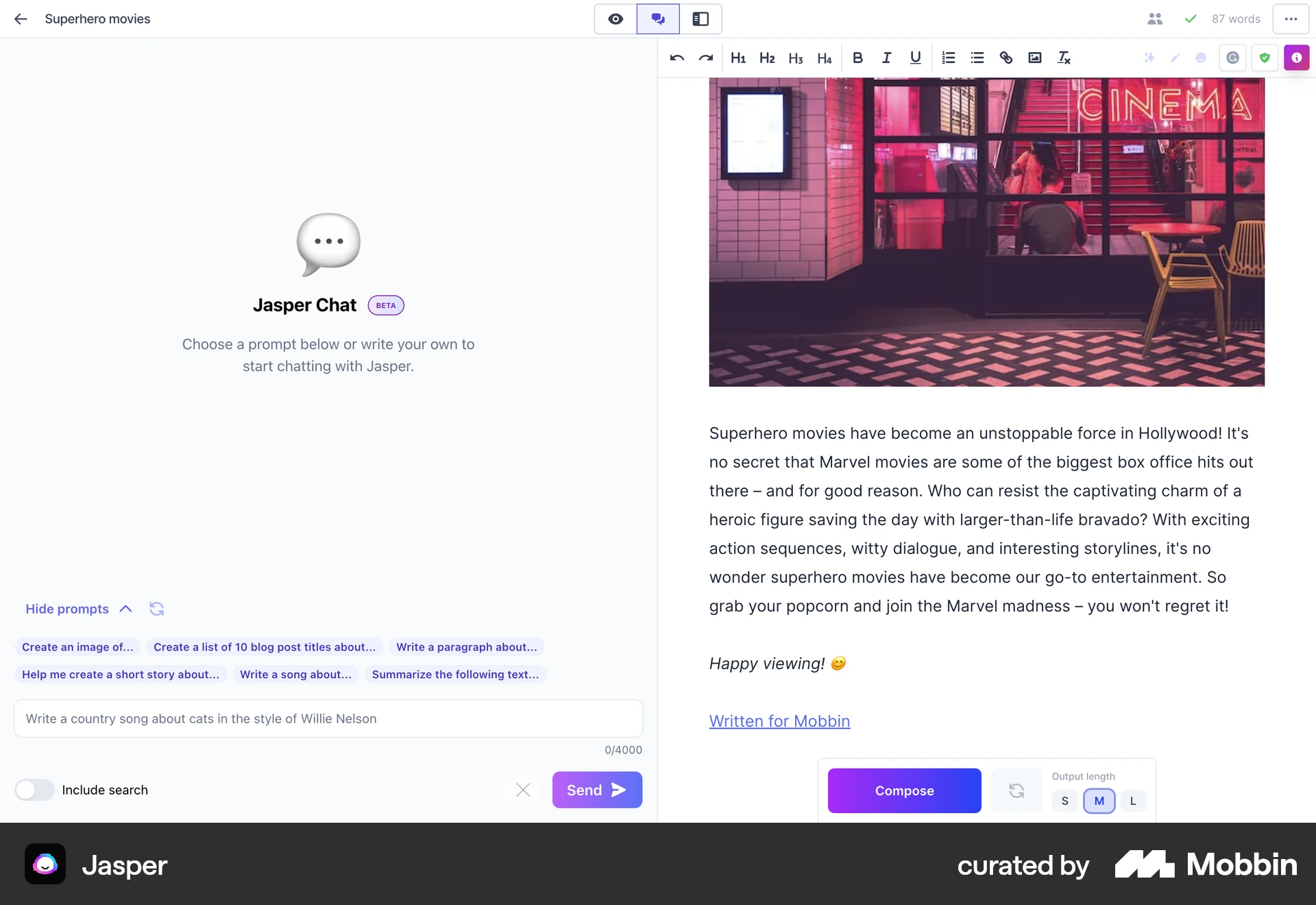1316x905 pixels.
Task: Collapse the Hide prompts section
Action: click(78, 609)
